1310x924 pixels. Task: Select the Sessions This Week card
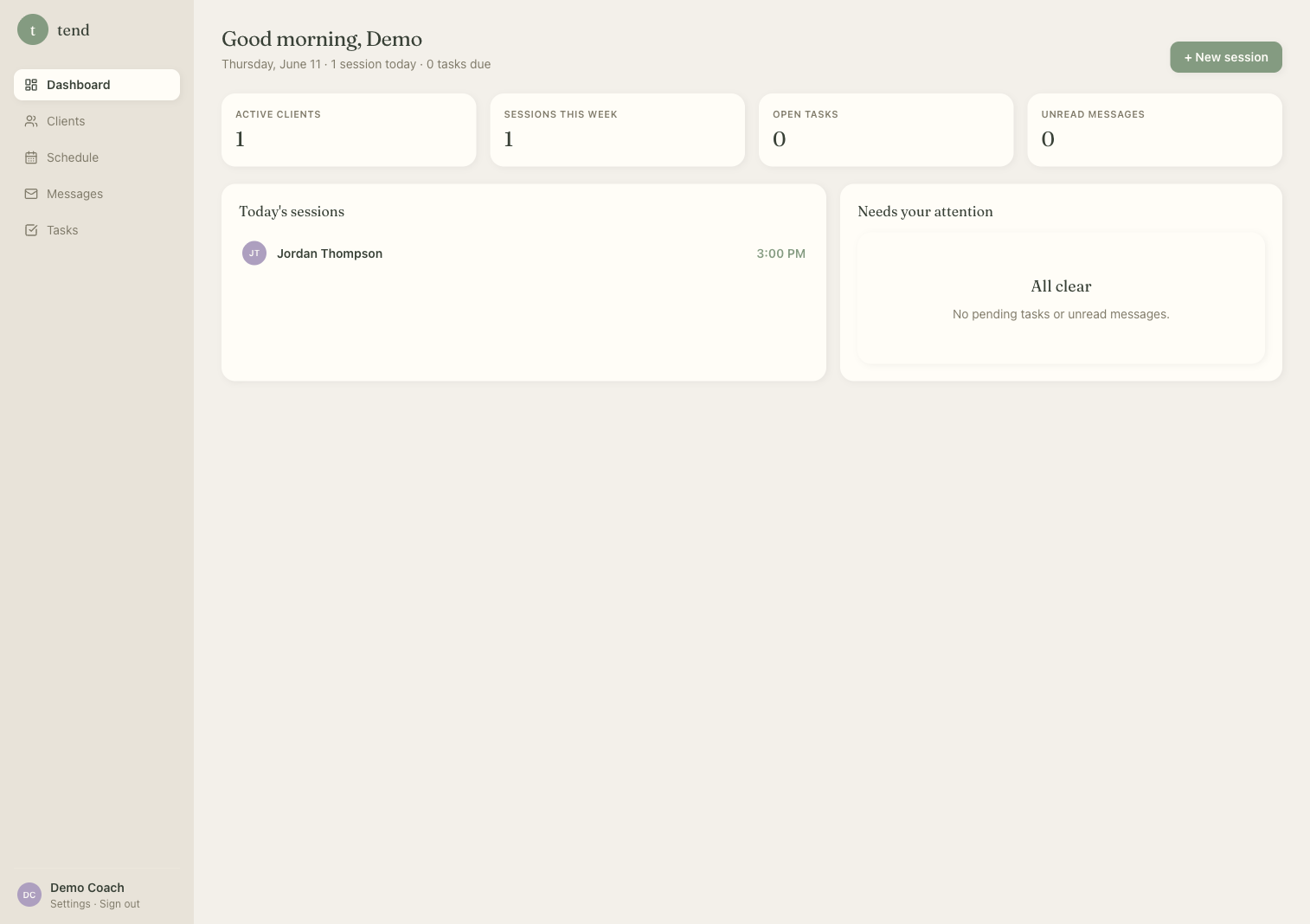(x=618, y=130)
